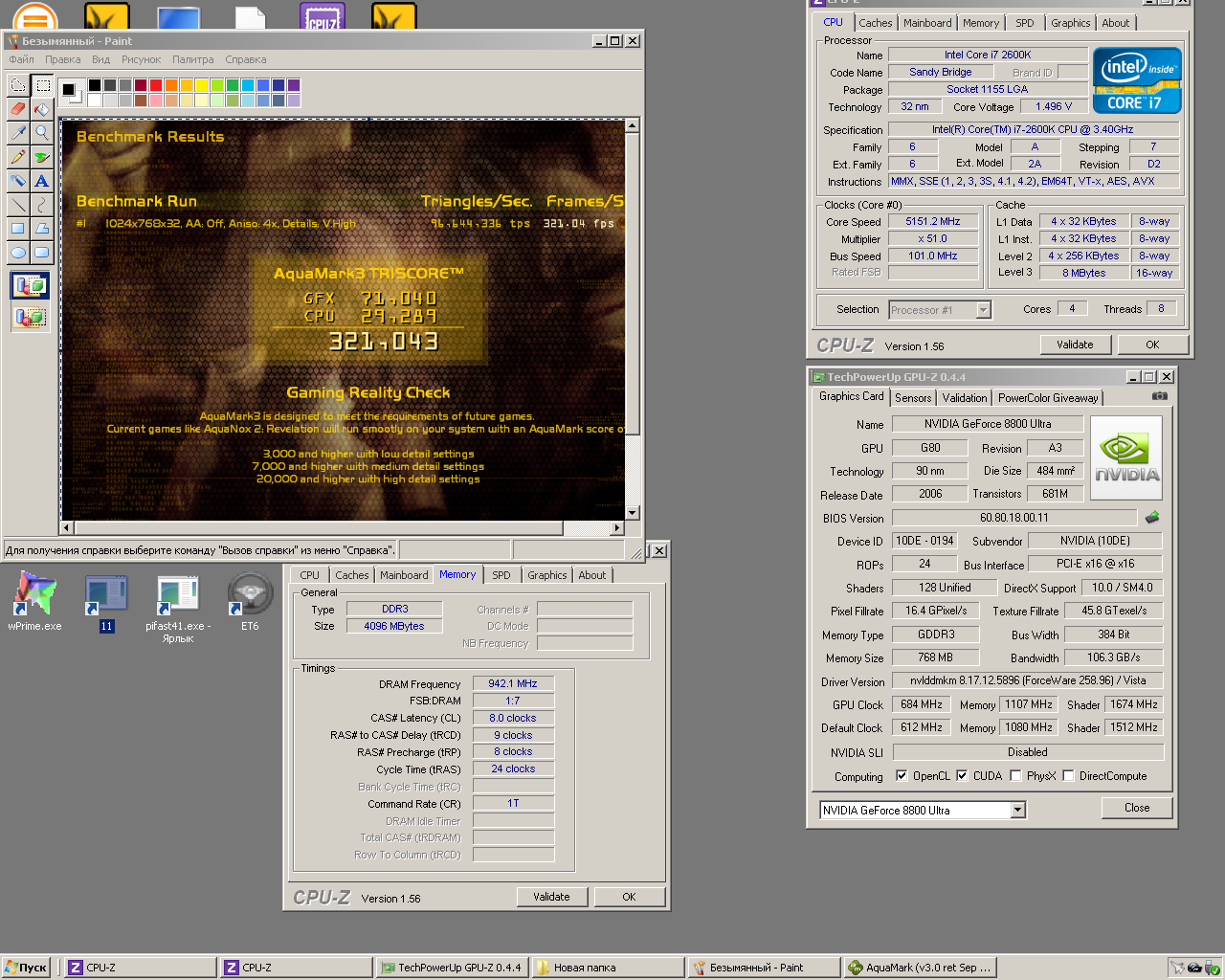
Task: Switch to AquaMark in the taskbar
Action: [920, 968]
